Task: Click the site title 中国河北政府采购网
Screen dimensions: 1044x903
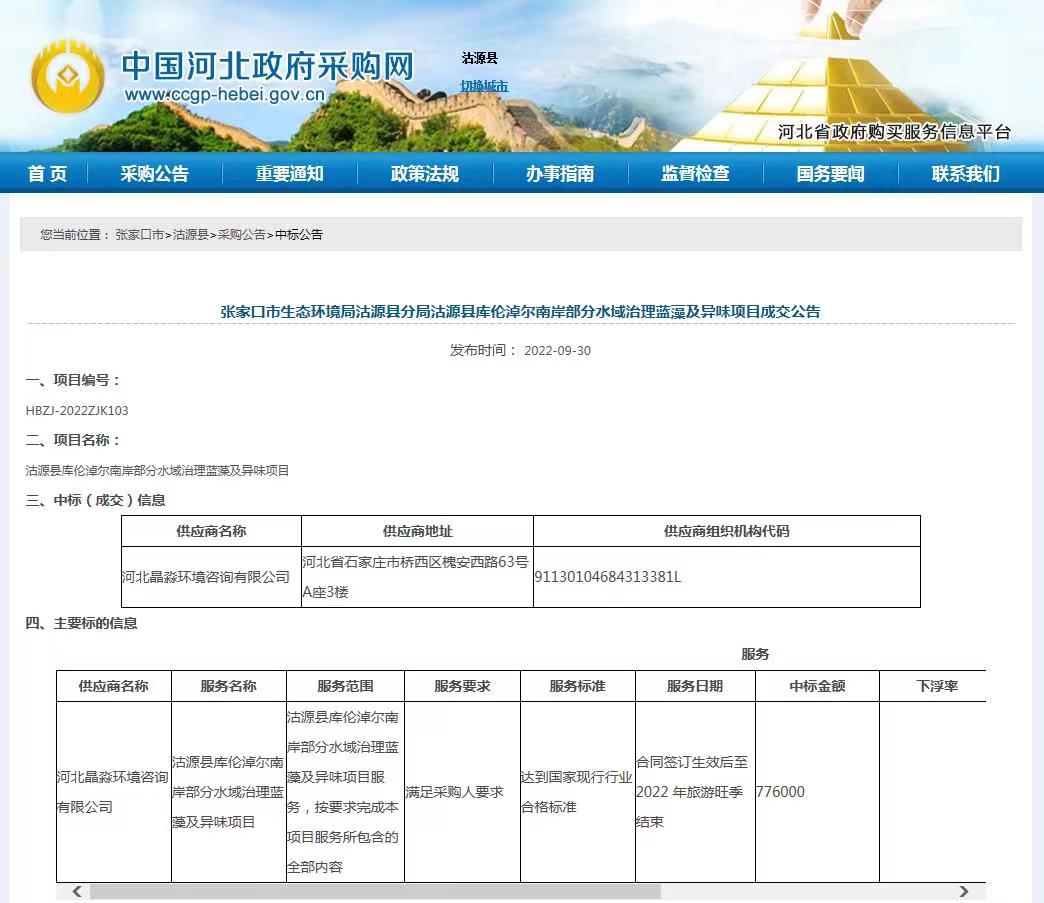Action: 268,66
